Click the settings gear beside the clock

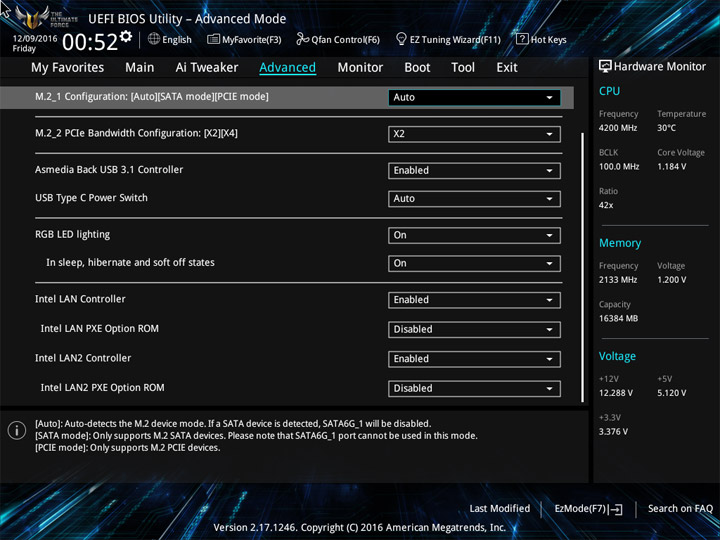click(126, 36)
